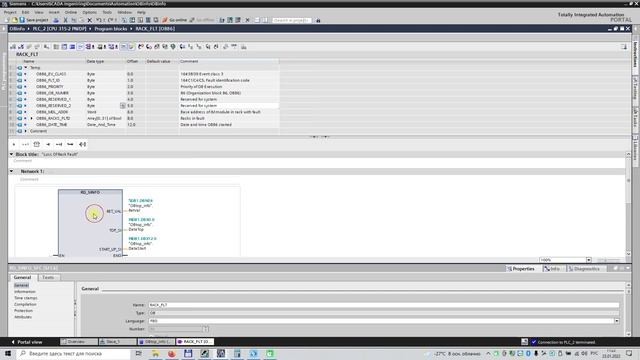Open Firefox from the taskbar
This screenshot has height=360, width=640.
(x=171, y=353)
